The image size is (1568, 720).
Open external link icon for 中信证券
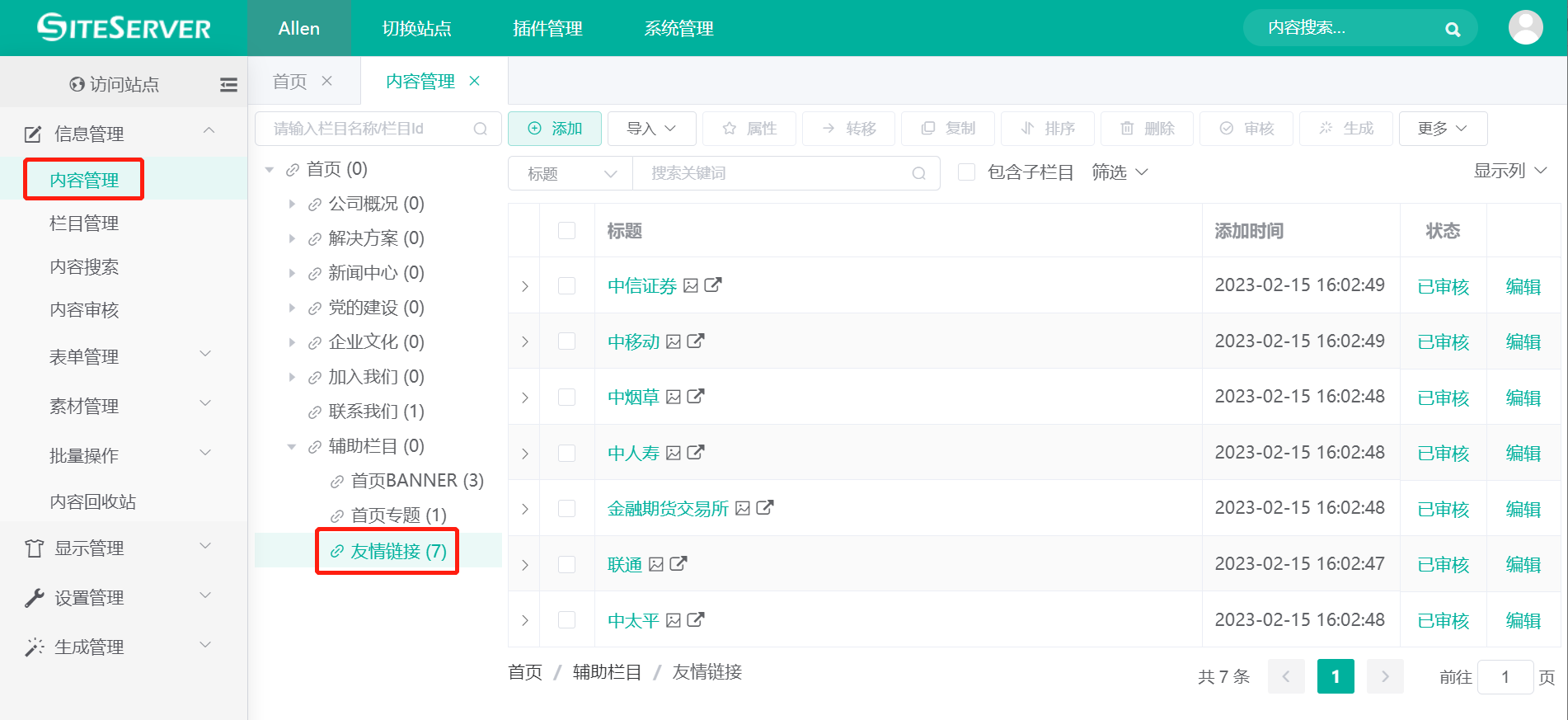tap(713, 285)
